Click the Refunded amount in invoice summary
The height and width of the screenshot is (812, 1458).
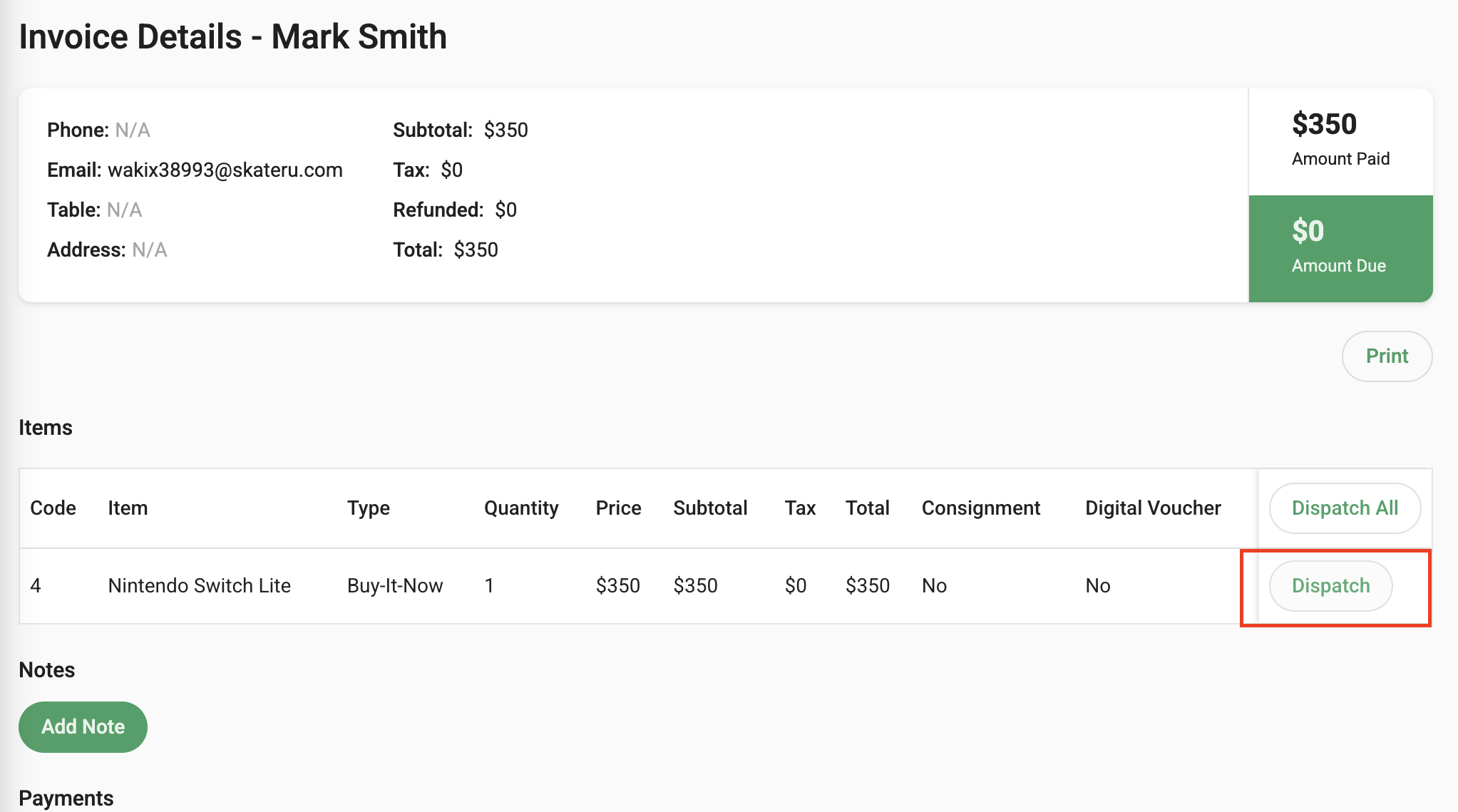[x=505, y=210]
